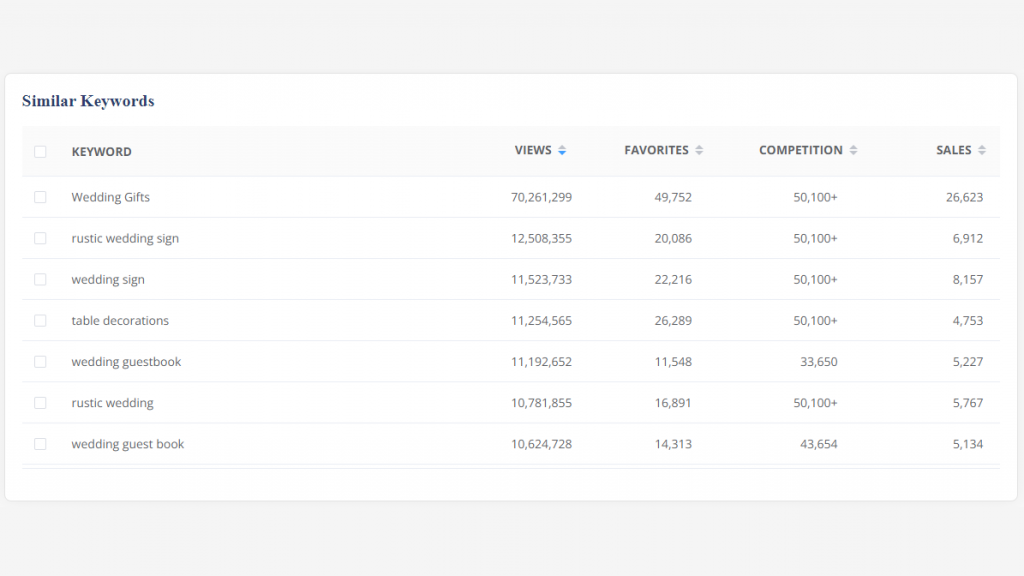Click the Sales column sort arrows icon
Screen dimensions: 1024x576
(982, 151)
